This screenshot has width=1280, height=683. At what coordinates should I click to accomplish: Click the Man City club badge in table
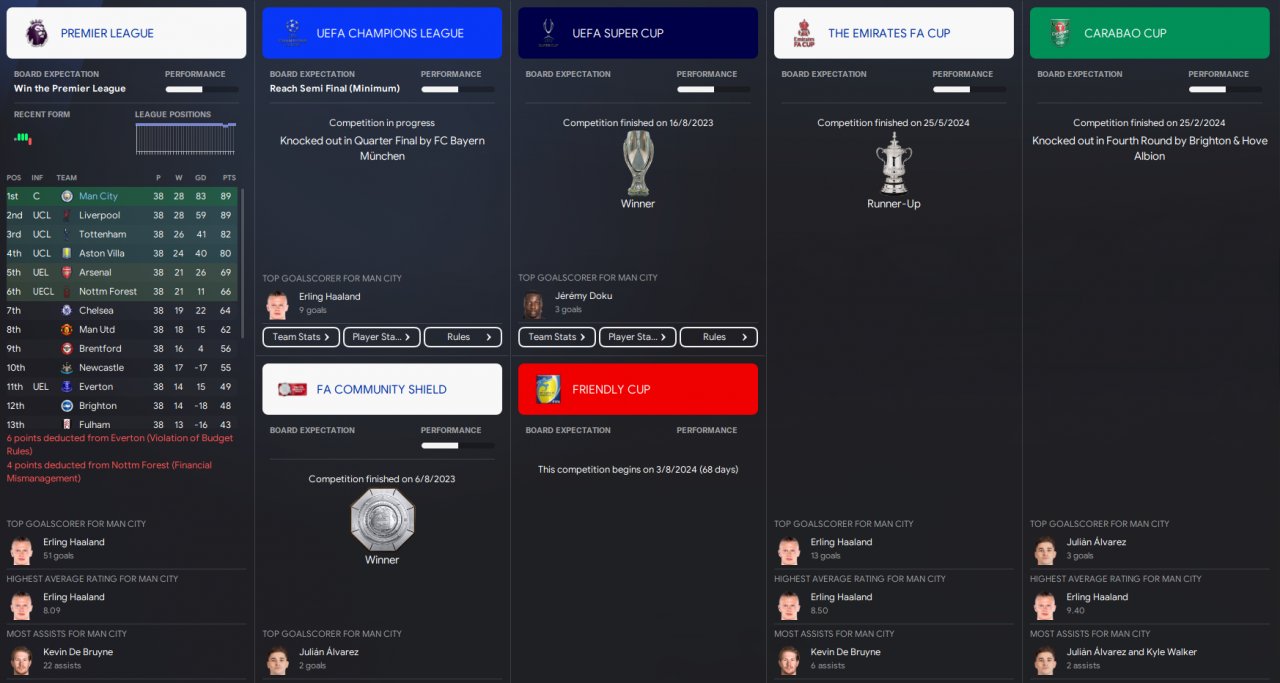67,196
